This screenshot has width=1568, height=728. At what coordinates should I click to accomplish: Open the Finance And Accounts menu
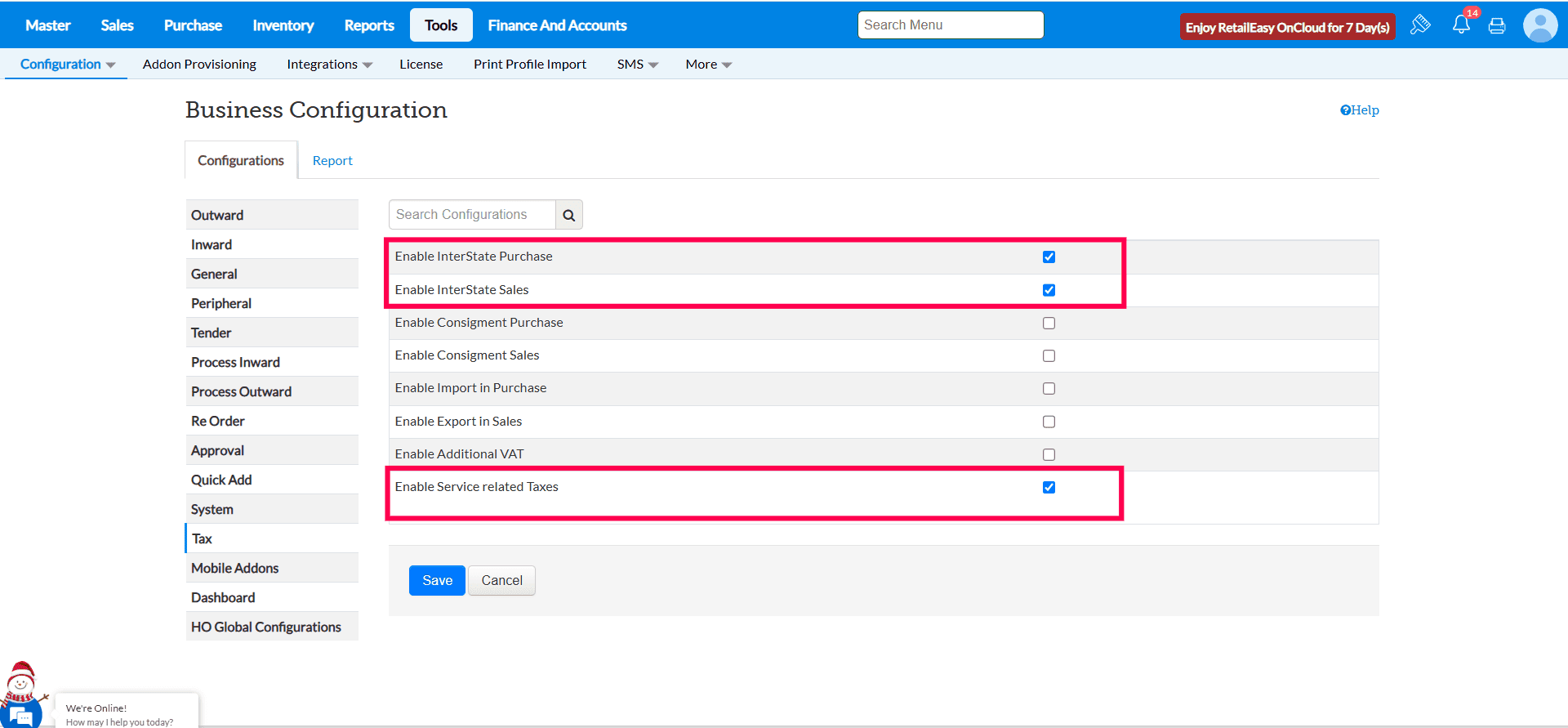pyautogui.click(x=557, y=25)
